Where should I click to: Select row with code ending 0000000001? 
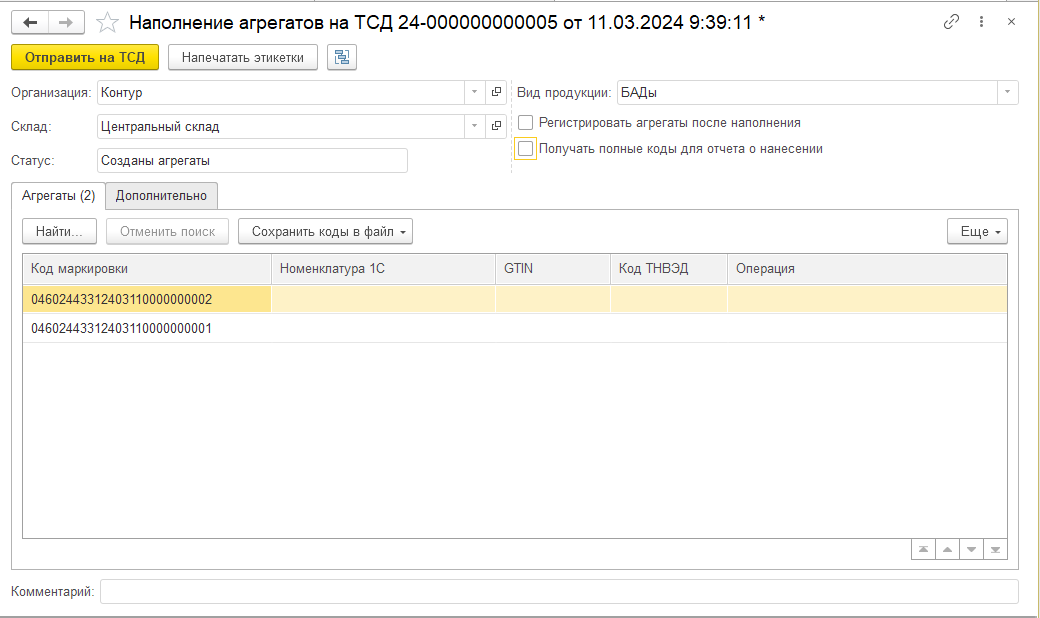click(x=515, y=328)
